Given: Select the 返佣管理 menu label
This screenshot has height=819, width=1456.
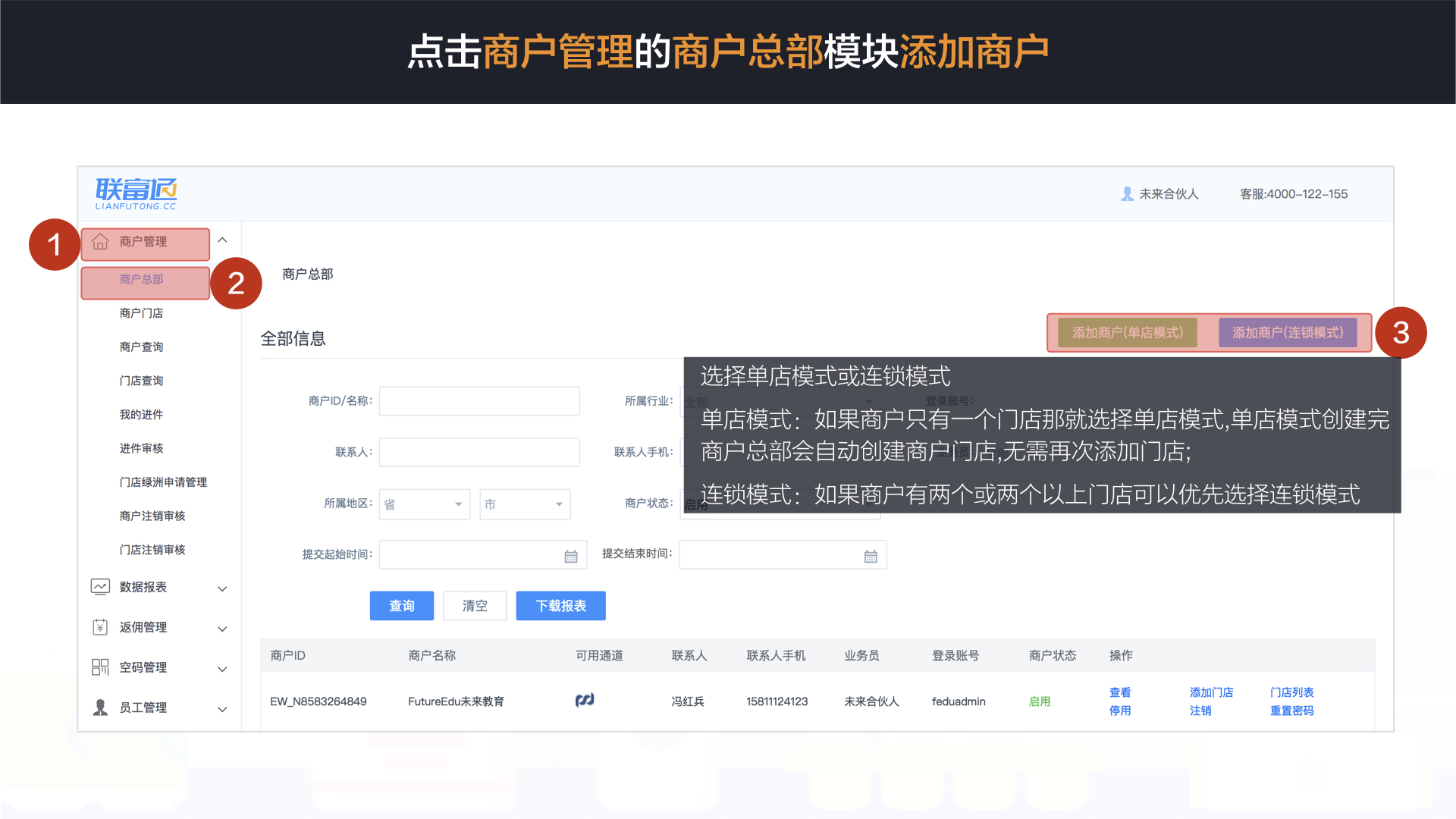Looking at the screenshot, I should (143, 627).
